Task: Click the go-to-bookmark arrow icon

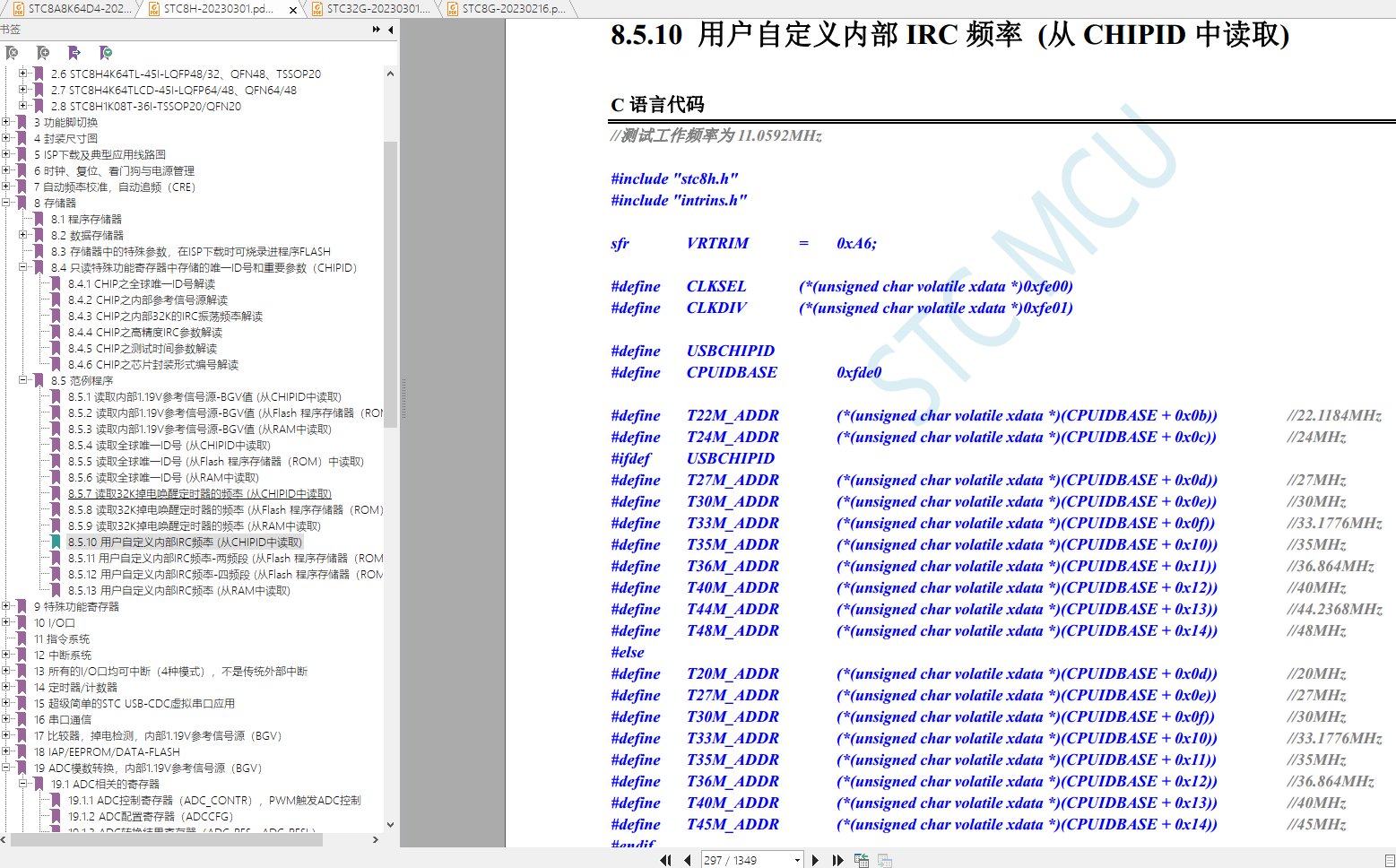Action: (74, 53)
